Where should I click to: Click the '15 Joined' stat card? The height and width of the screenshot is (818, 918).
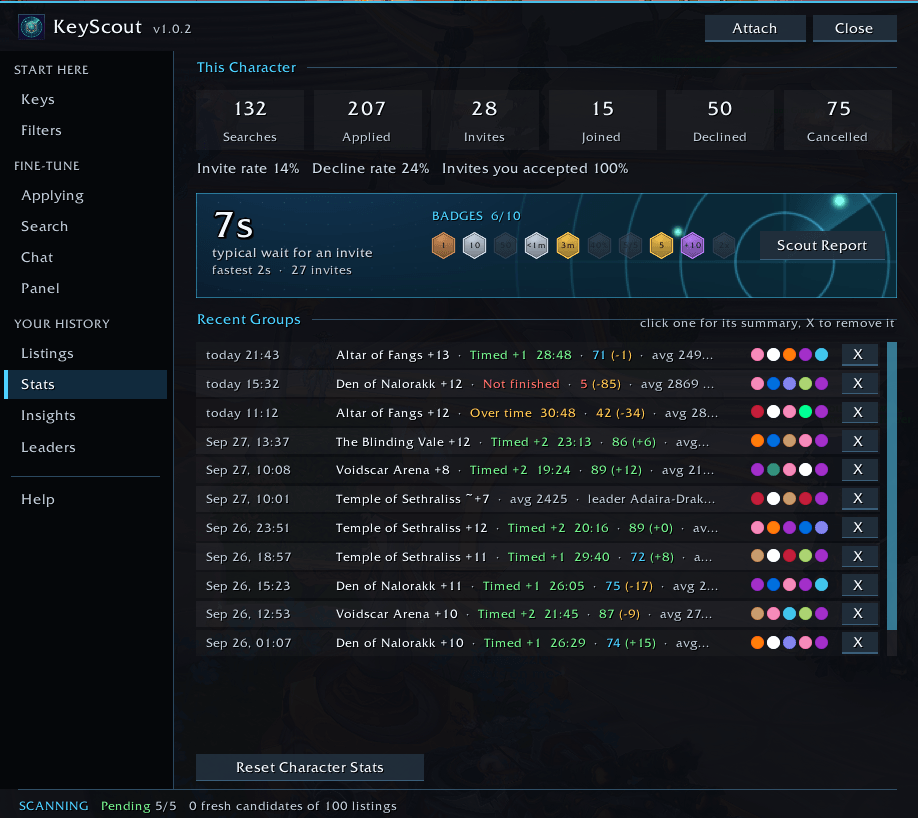pos(602,121)
